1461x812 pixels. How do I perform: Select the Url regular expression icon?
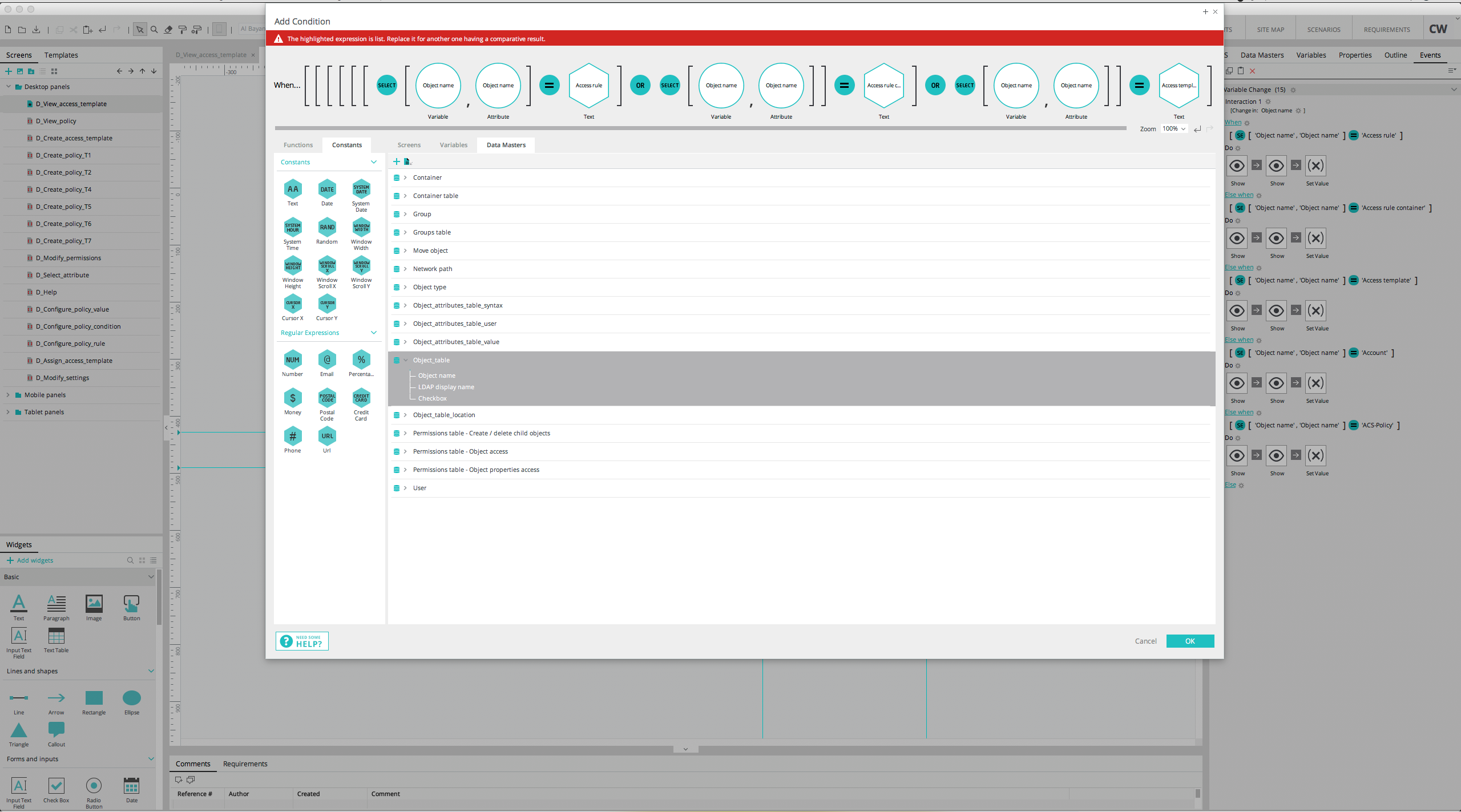(x=327, y=437)
